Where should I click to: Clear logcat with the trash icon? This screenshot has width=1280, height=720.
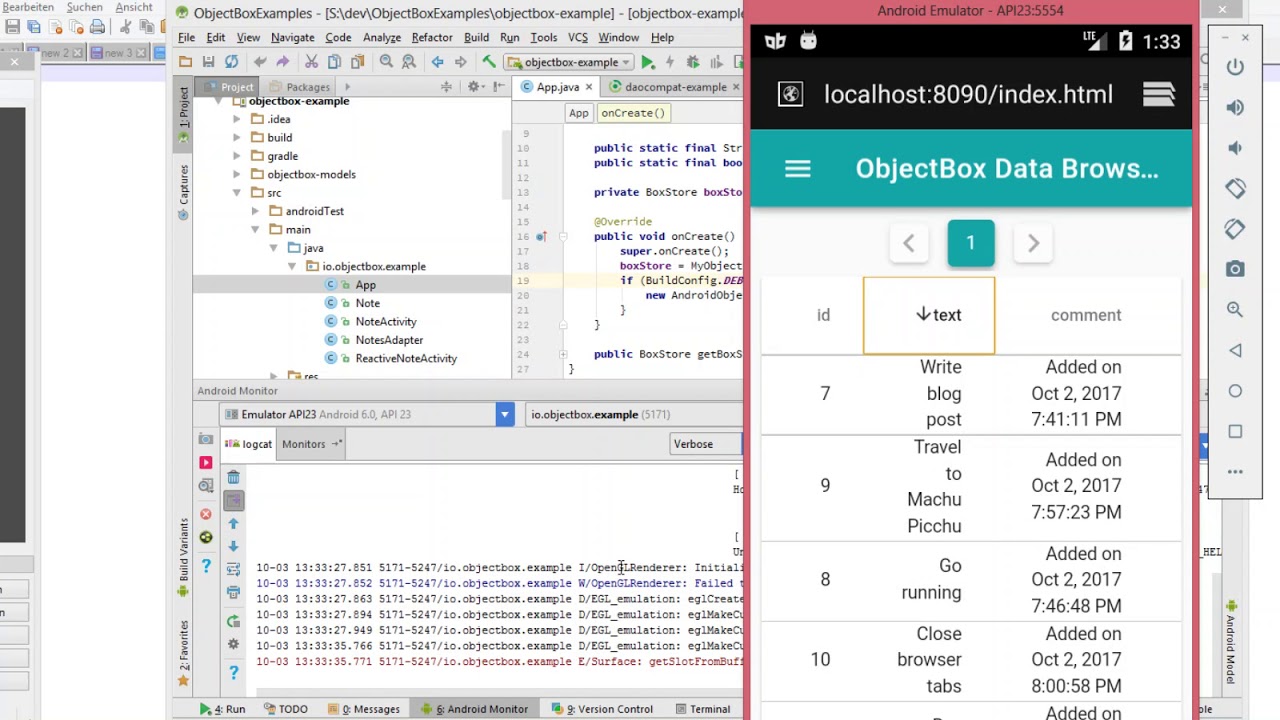(x=233, y=477)
